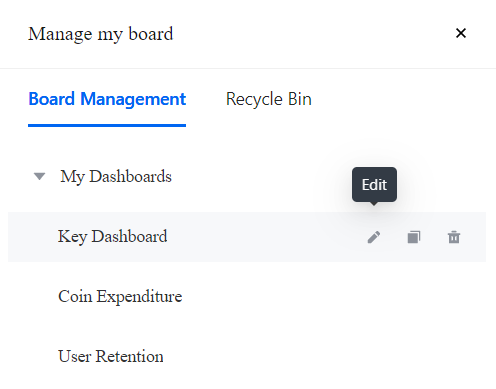The image size is (496, 389).
Task: Click the blue underline beneath Board Management
Action: pyautogui.click(x=107, y=125)
